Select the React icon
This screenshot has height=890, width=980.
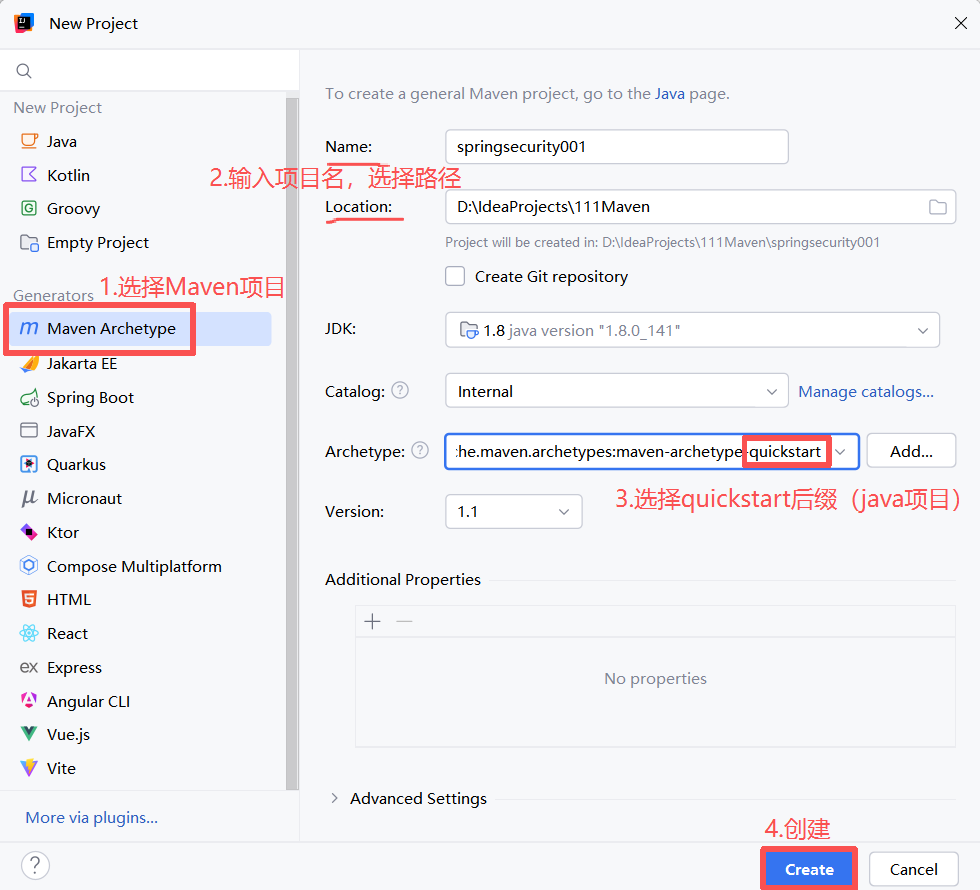[29, 633]
